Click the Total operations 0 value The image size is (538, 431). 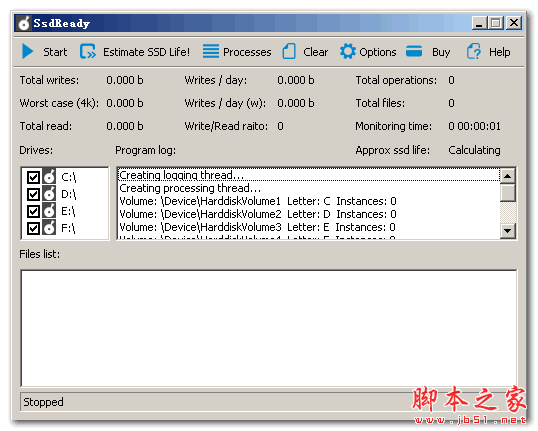point(451,80)
